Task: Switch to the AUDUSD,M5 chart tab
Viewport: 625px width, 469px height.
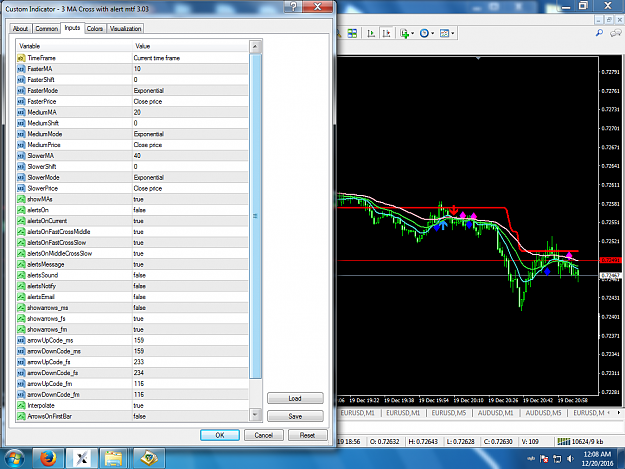Action: pyautogui.click(x=543, y=413)
